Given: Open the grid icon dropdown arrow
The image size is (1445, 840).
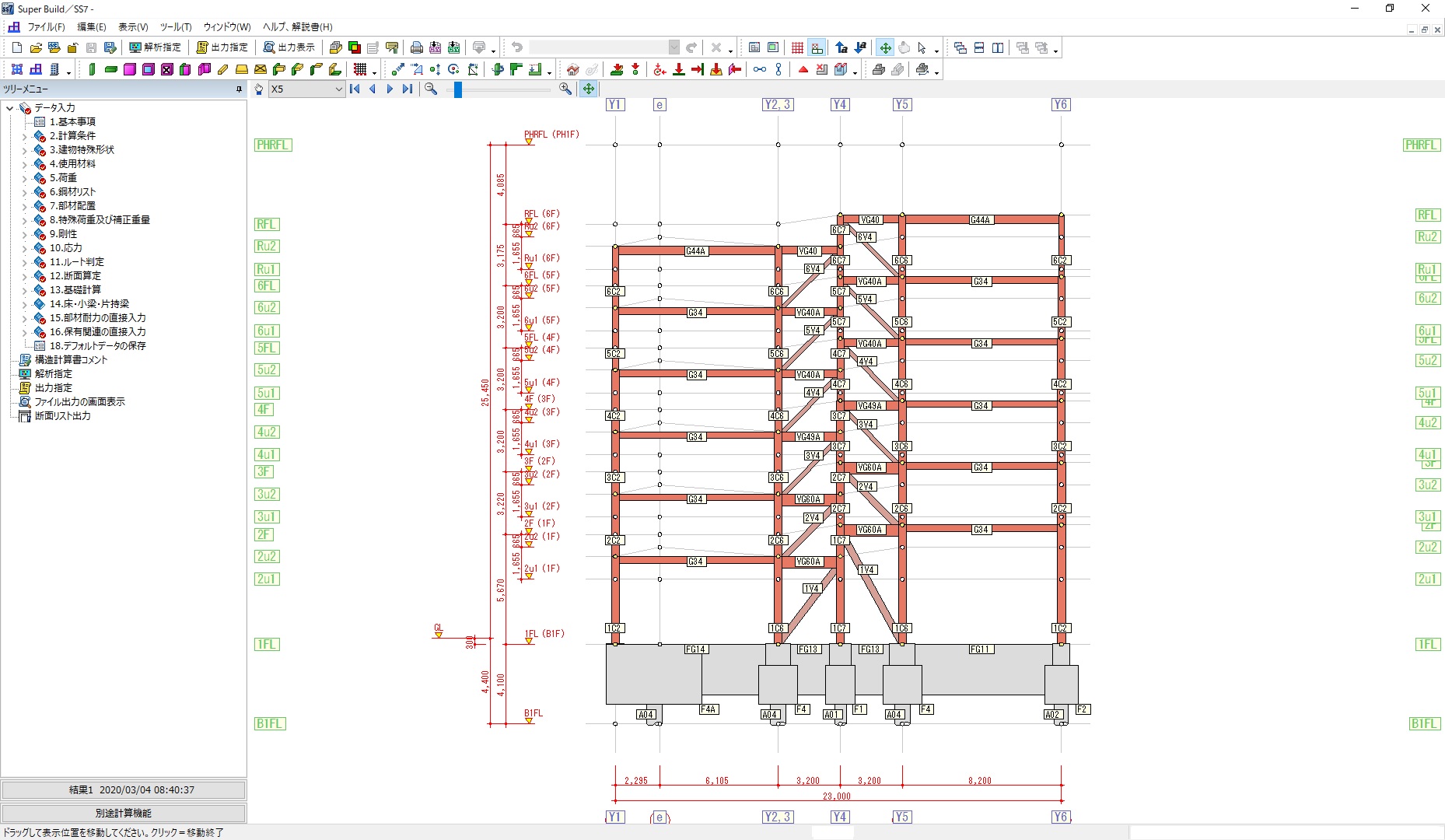Looking at the screenshot, I should click(374, 72).
